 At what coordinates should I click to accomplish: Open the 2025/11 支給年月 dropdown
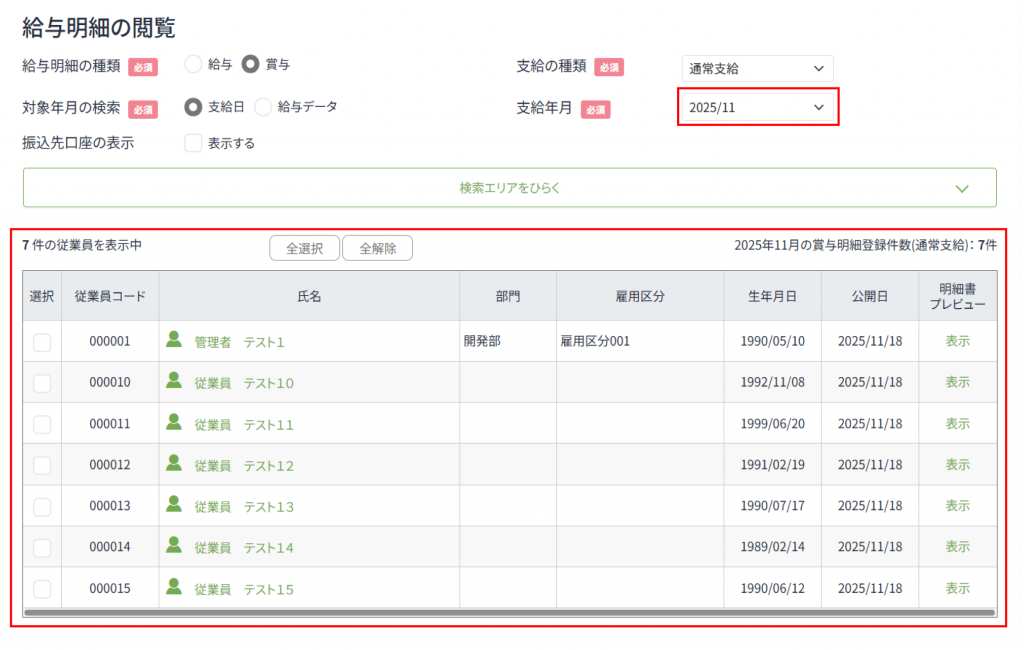tap(756, 107)
